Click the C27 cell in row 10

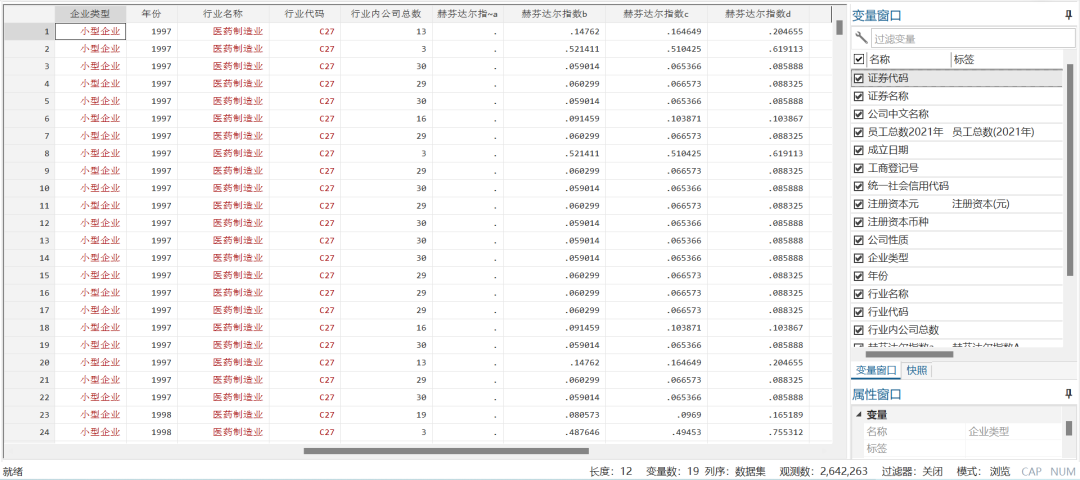point(304,188)
